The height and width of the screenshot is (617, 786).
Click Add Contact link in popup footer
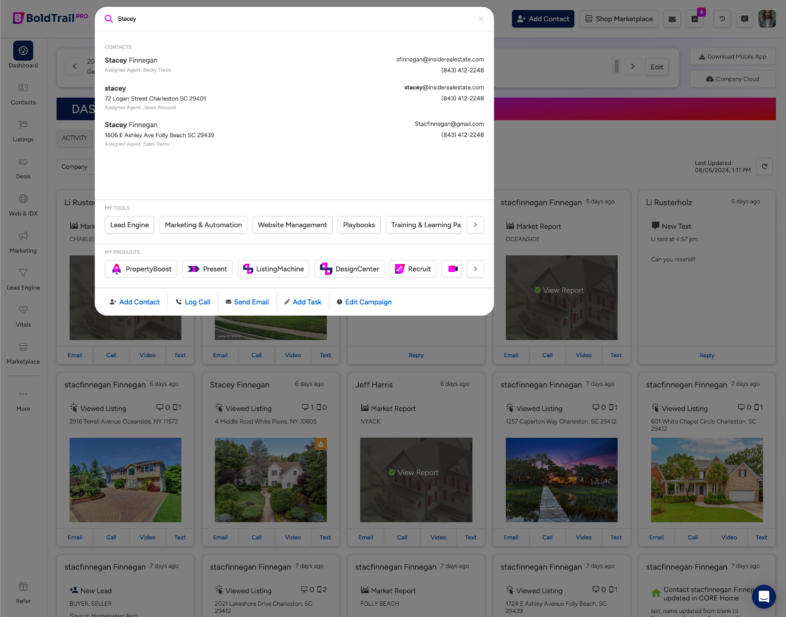(134, 302)
